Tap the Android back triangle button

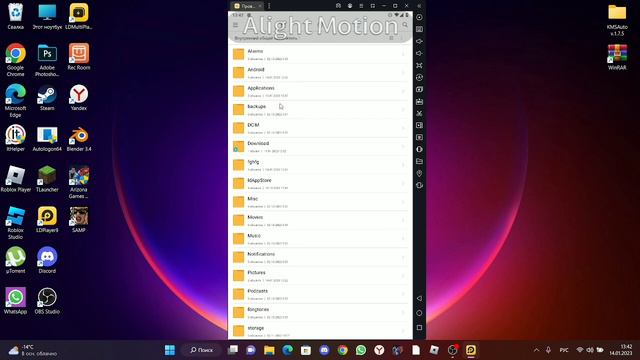pyautogui.click(x=419, y=298)
